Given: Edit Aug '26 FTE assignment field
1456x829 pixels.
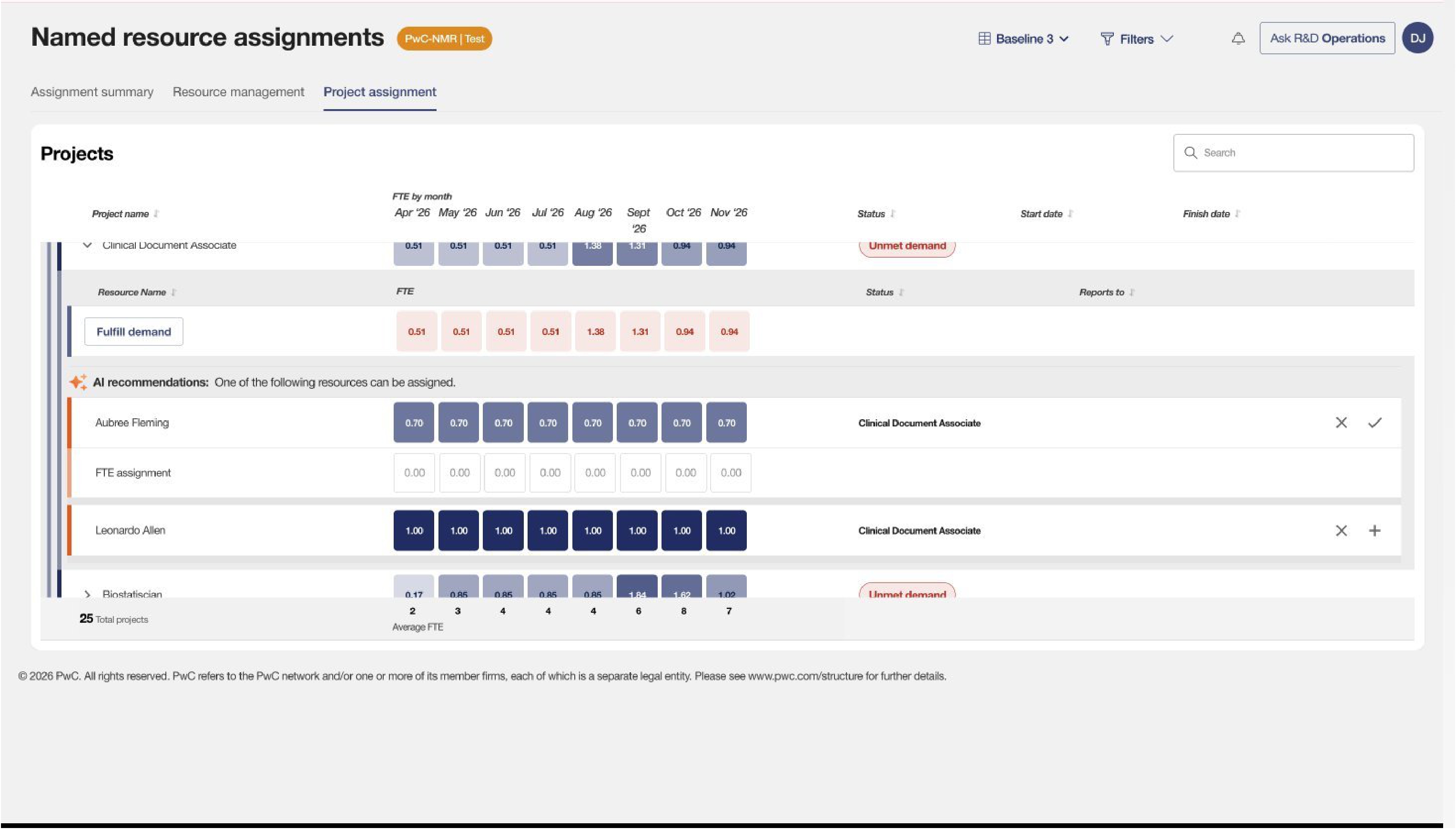Looking at the screenshot, I should (x=595, y=473).
